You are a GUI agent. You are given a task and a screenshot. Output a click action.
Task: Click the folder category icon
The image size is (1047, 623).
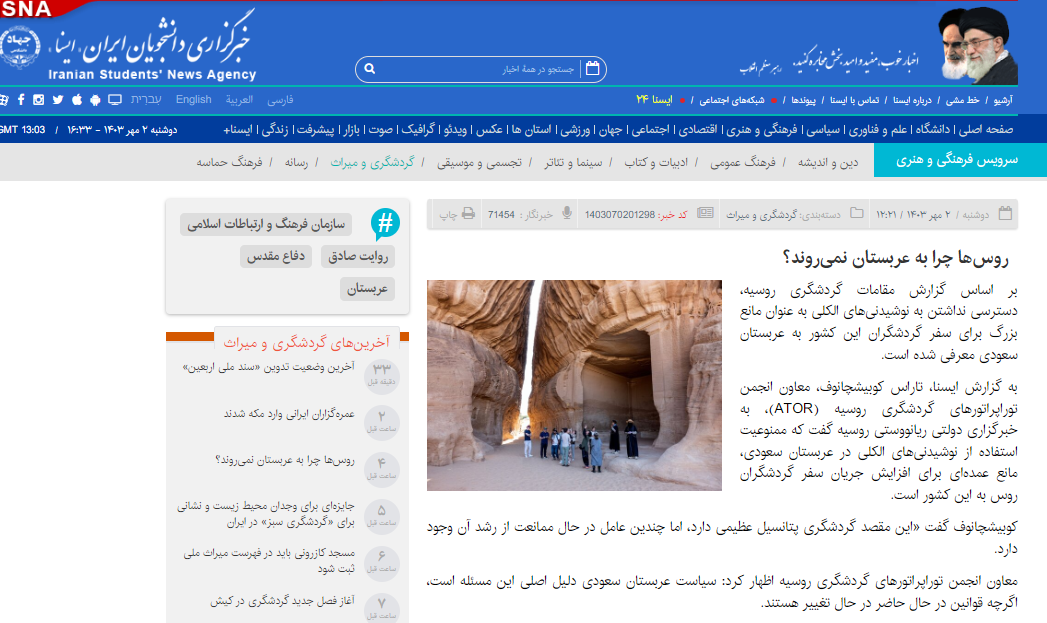[857, 213]
